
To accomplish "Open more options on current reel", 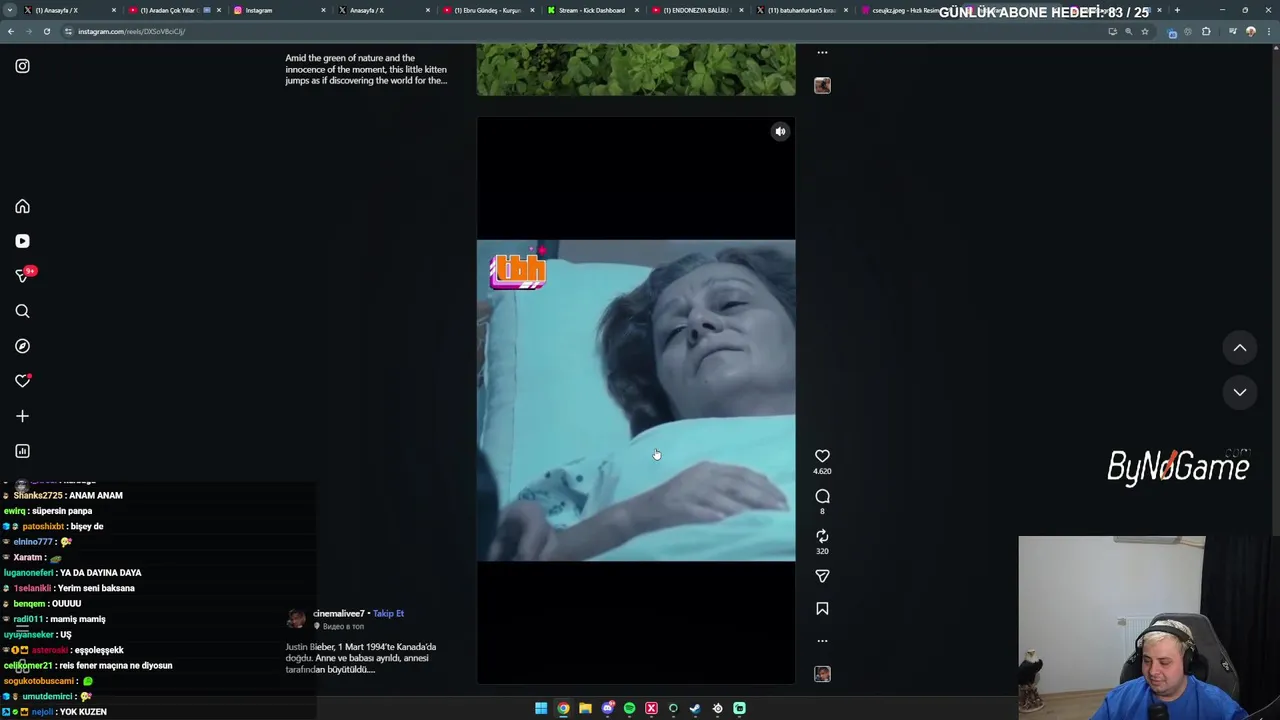I will (822, 641).
